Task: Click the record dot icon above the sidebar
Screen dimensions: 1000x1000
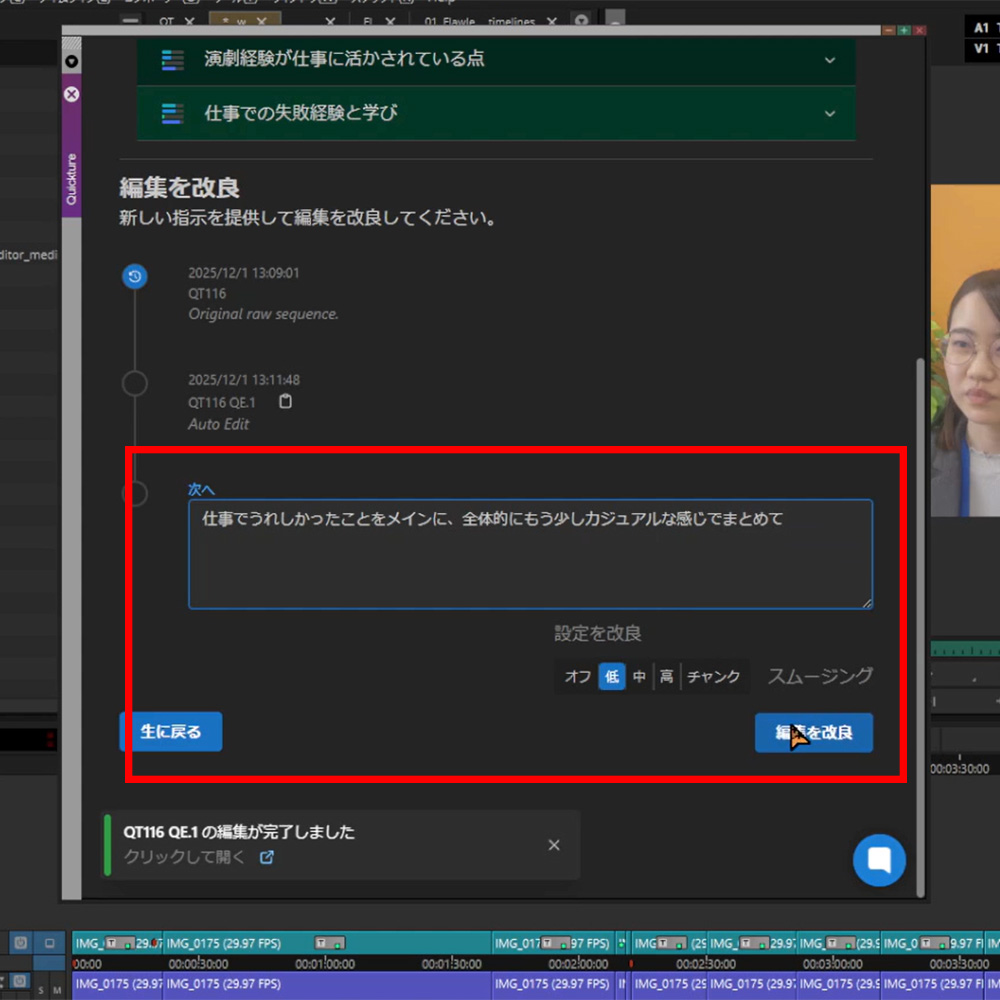Action: [70, 61]
